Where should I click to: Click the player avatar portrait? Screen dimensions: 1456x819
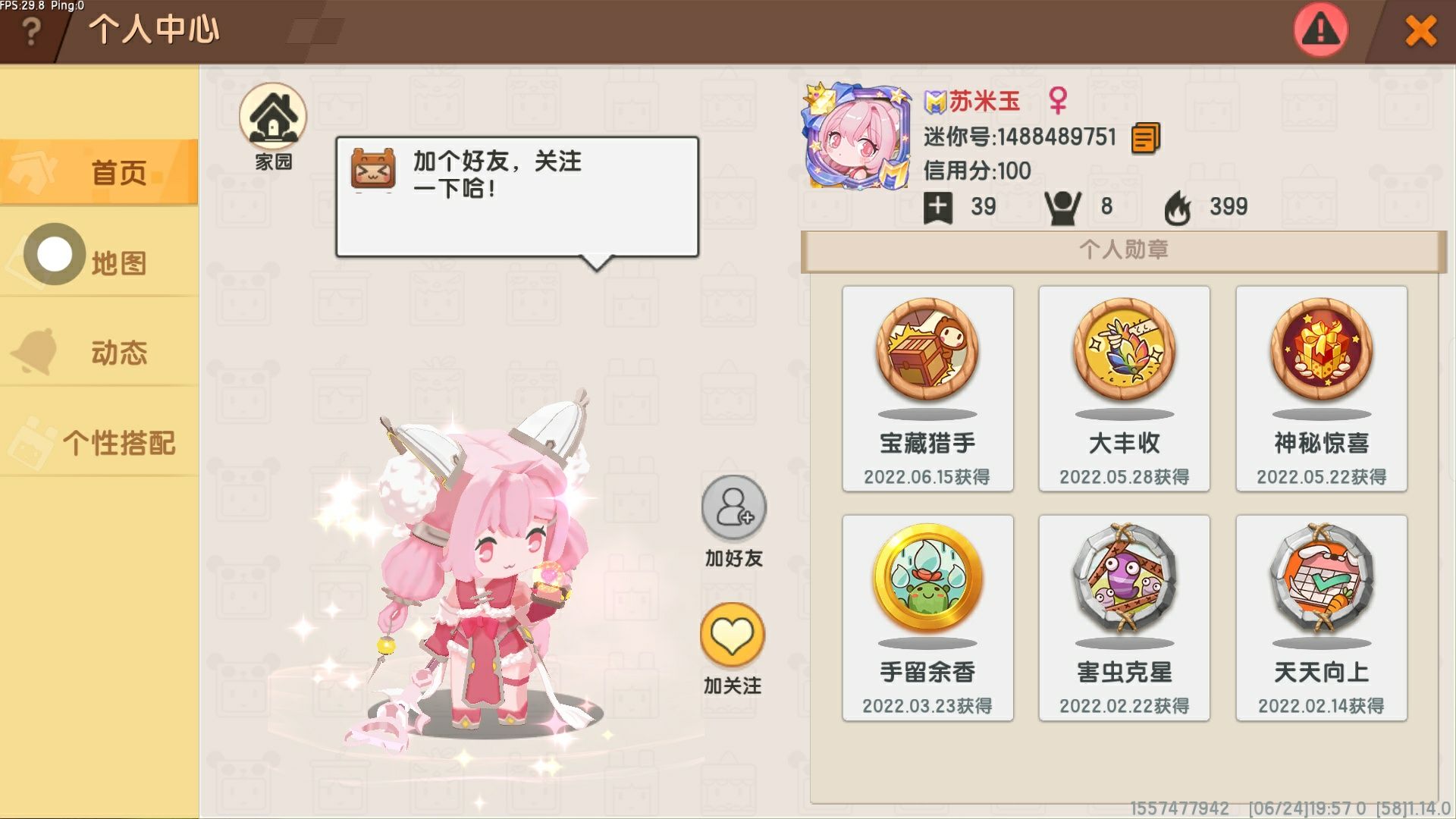(x=857, y=136)
